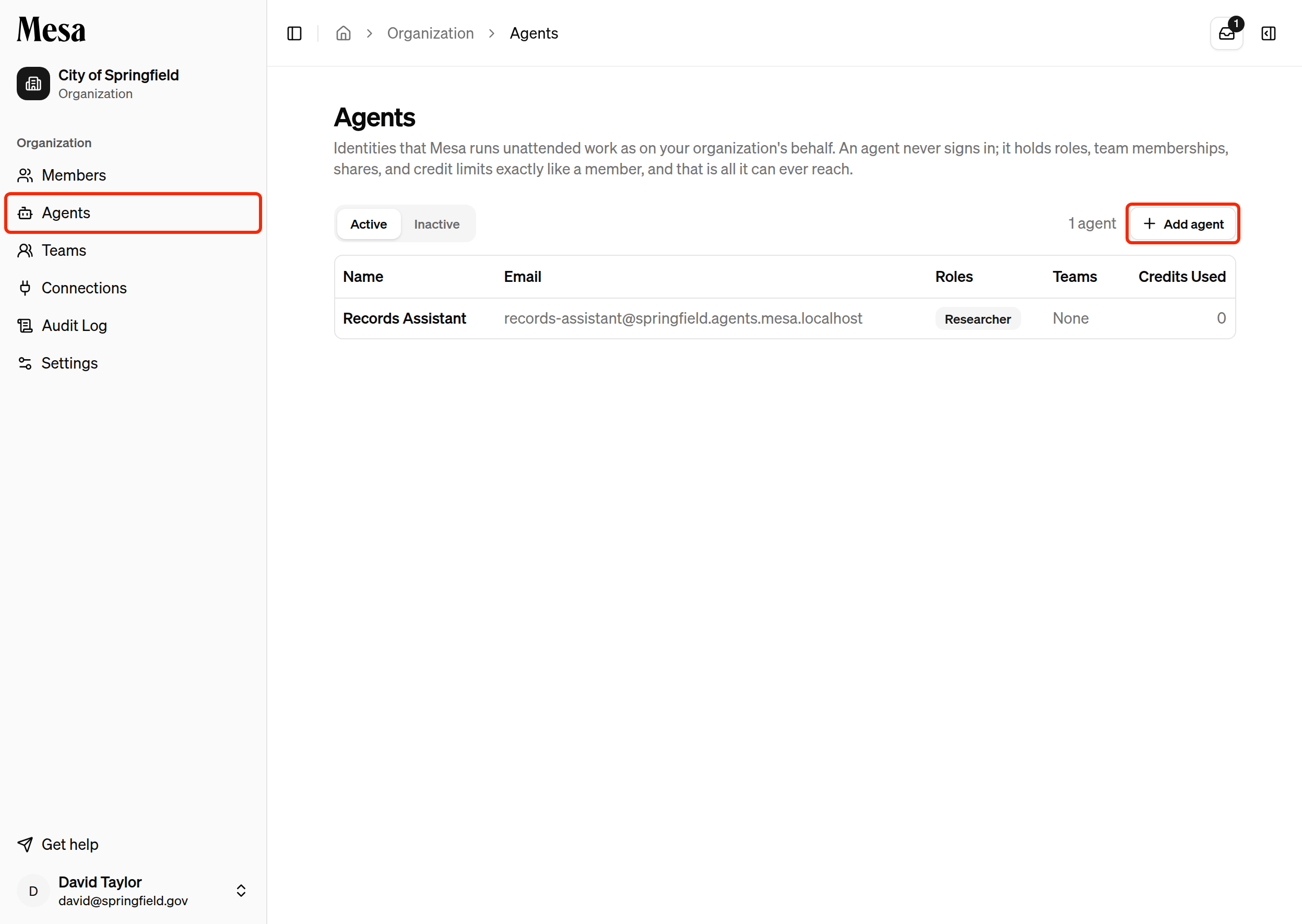Toggle the left sidebar panel icon
Image resolution: width=1302 pixels, height=924 pixels.
pyautogui.click(x=294, y=33)
